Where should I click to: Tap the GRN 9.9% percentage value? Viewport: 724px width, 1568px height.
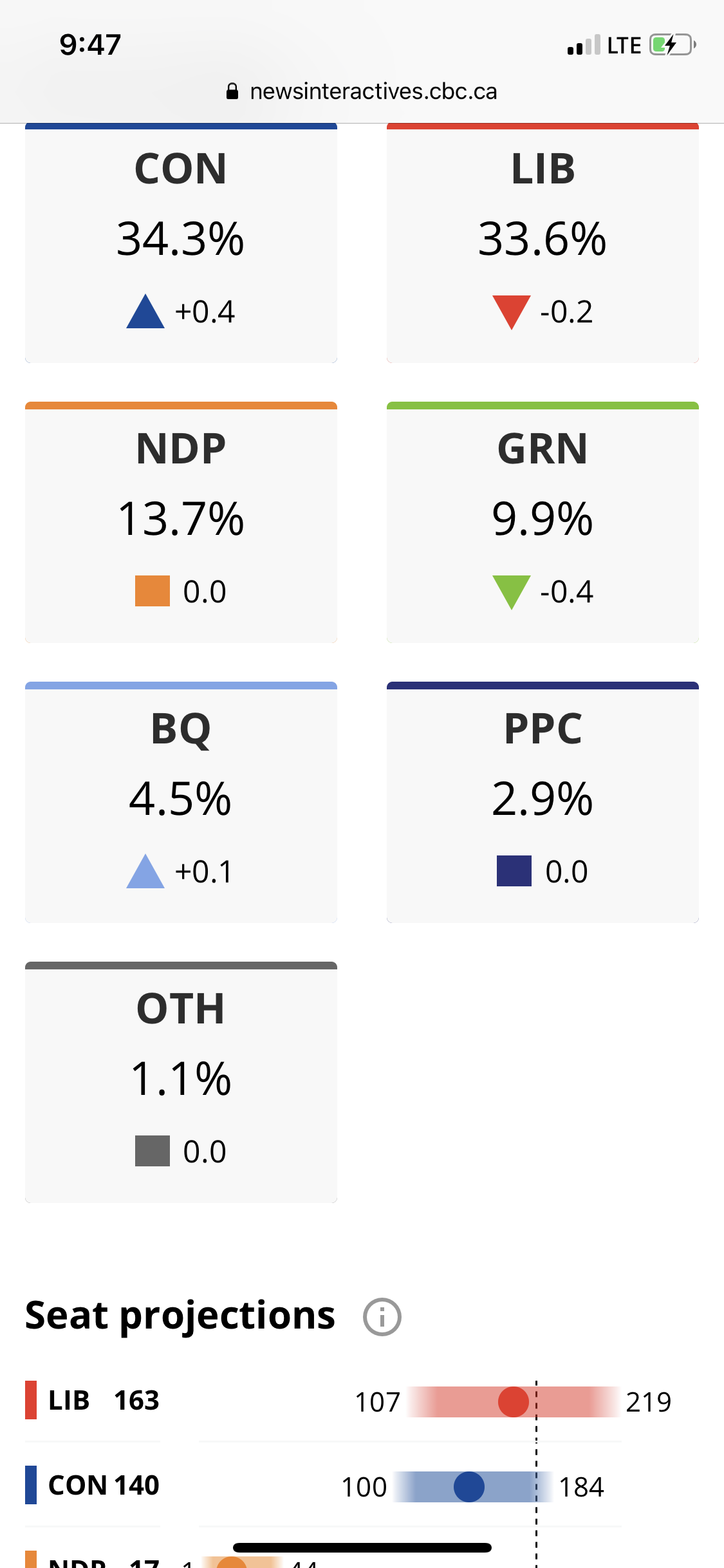coord(543,519)
